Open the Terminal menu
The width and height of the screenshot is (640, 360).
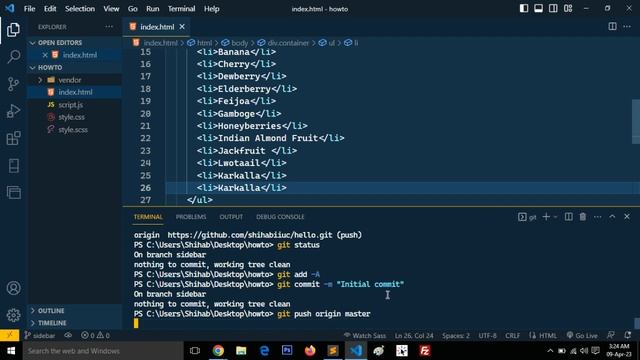tap(182, 9)
